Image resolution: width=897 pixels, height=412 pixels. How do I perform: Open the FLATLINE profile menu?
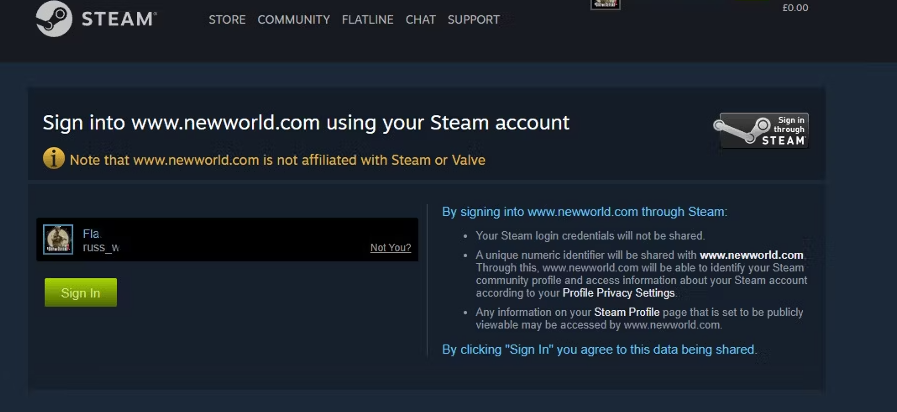(x=368, y=19)
